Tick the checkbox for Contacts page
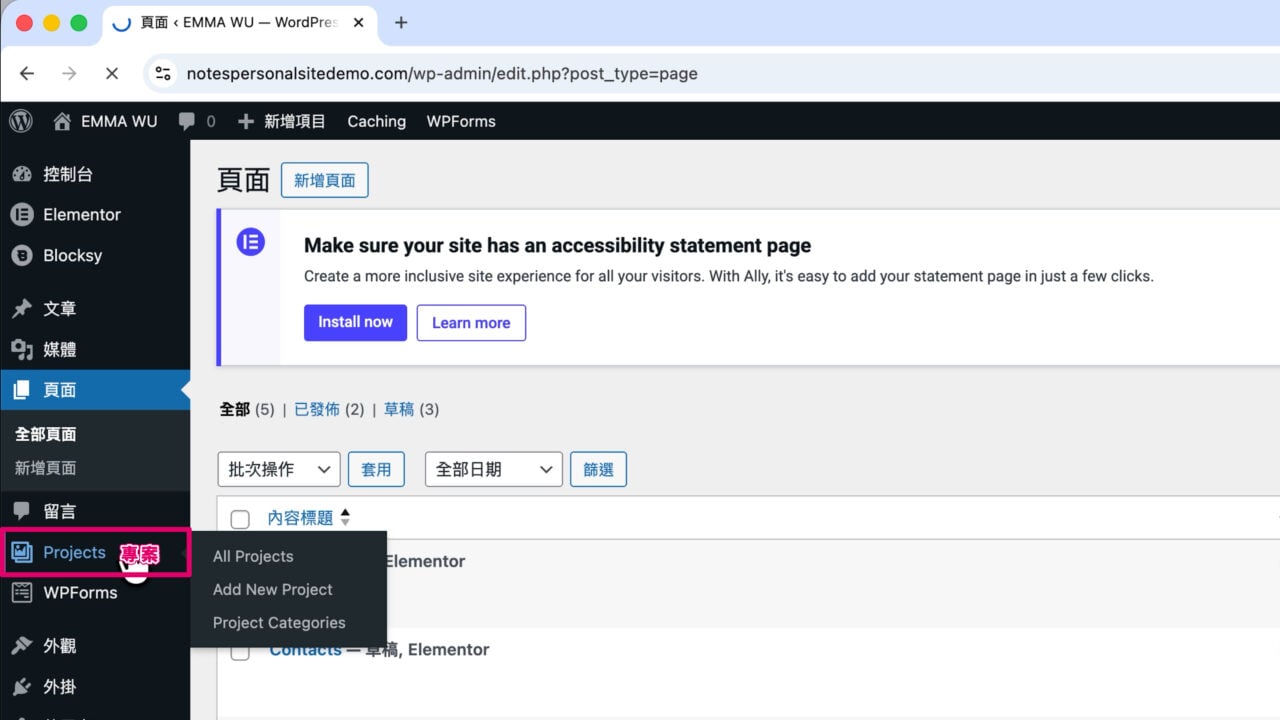Image resolution: width=1280 pixels, height=720 pixels. pos(240,652)
